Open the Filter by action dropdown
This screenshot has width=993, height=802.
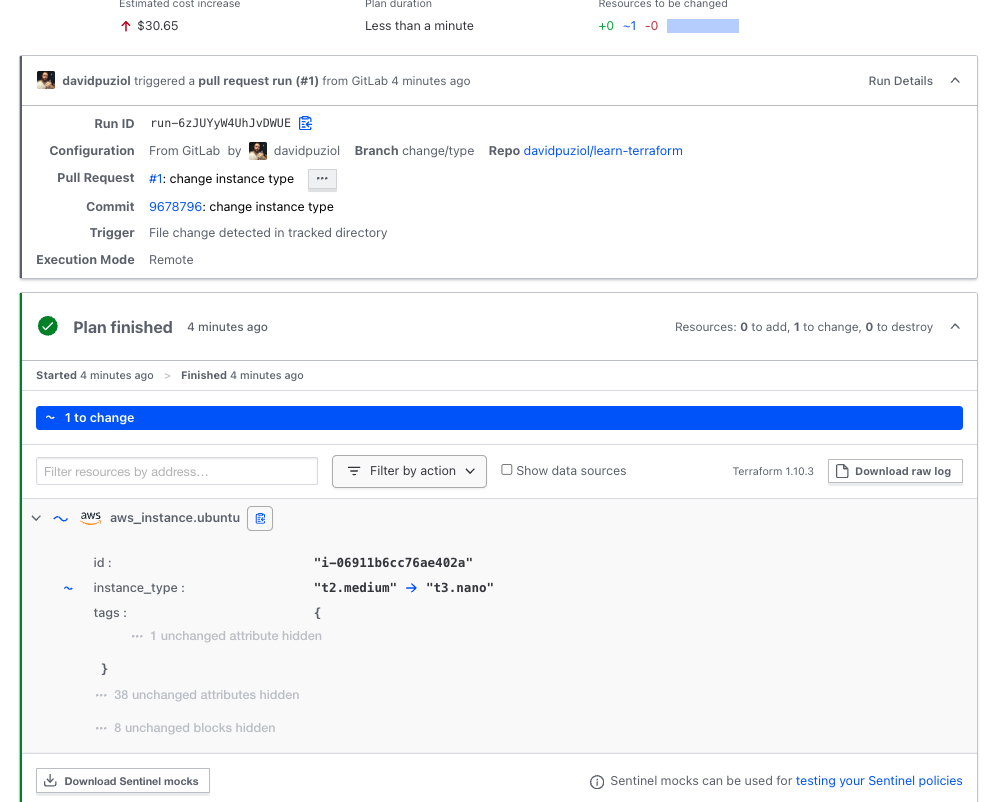coord(409,471)
